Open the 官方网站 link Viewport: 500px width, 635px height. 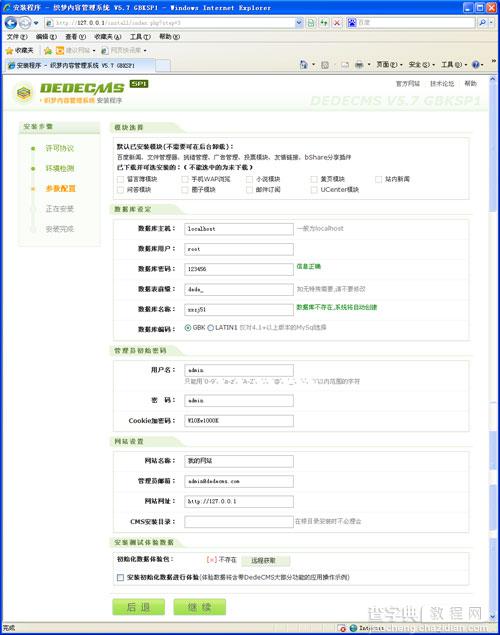tap(408, 83)
